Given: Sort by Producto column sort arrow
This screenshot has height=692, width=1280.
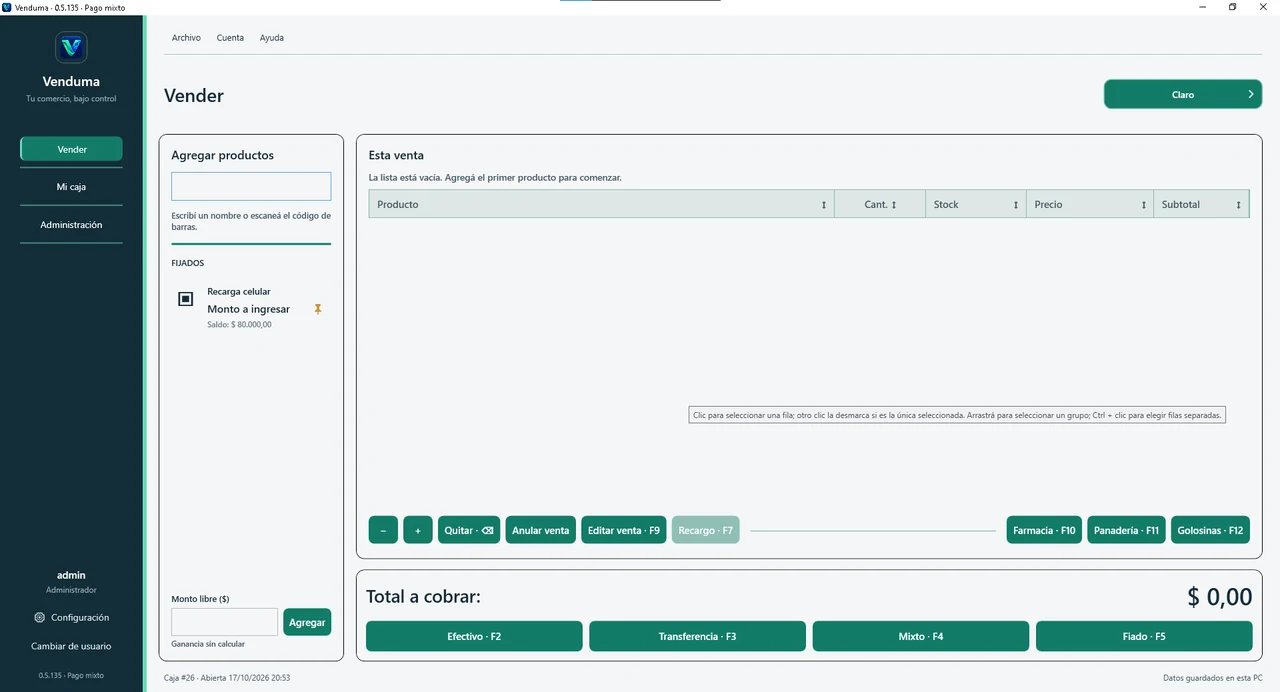Looking at the screenshot, I should pyautogui.click(x=824, y=205).
